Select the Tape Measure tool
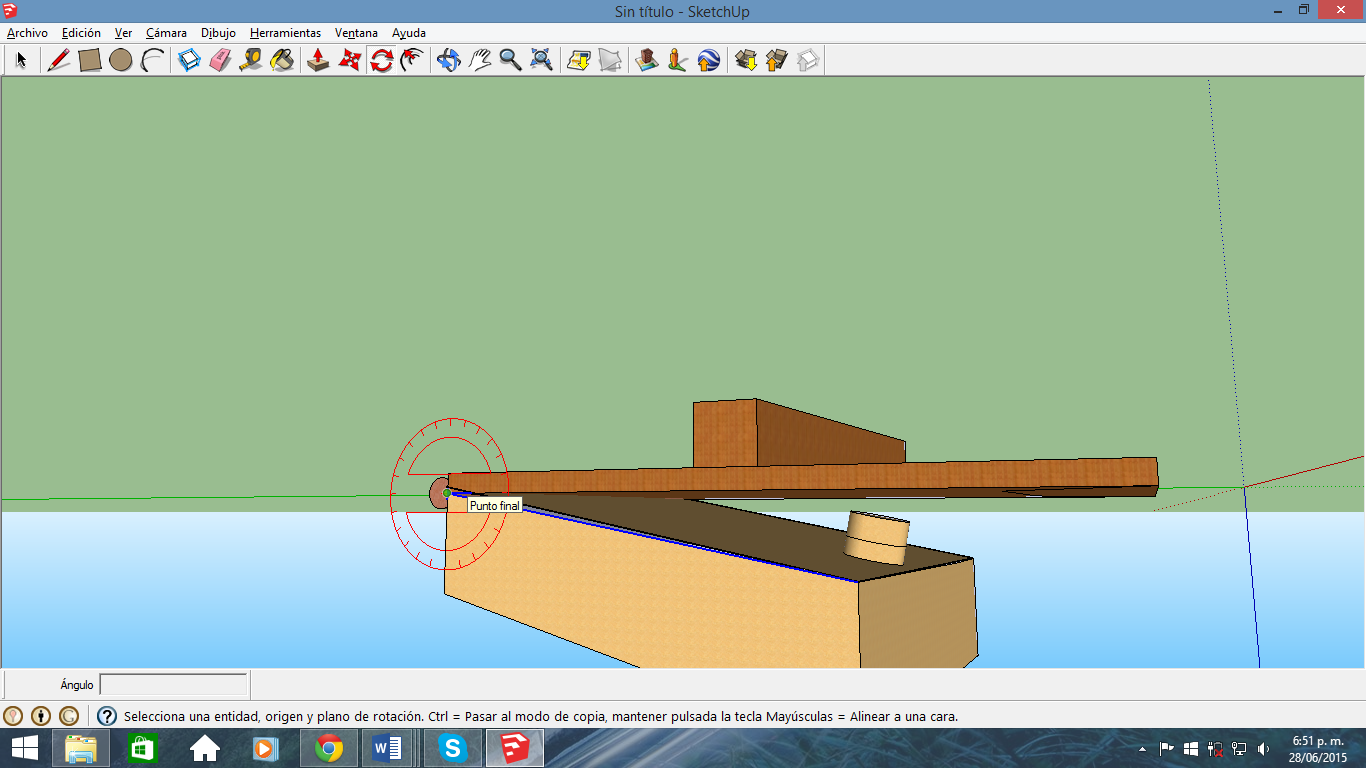 click(x=251, y=60)
